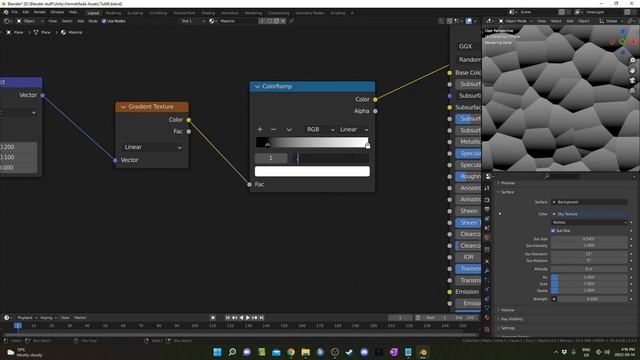The image size is (640, 360).
Task: Open the timeline Keying dropdown
Action: click(48, 318)
